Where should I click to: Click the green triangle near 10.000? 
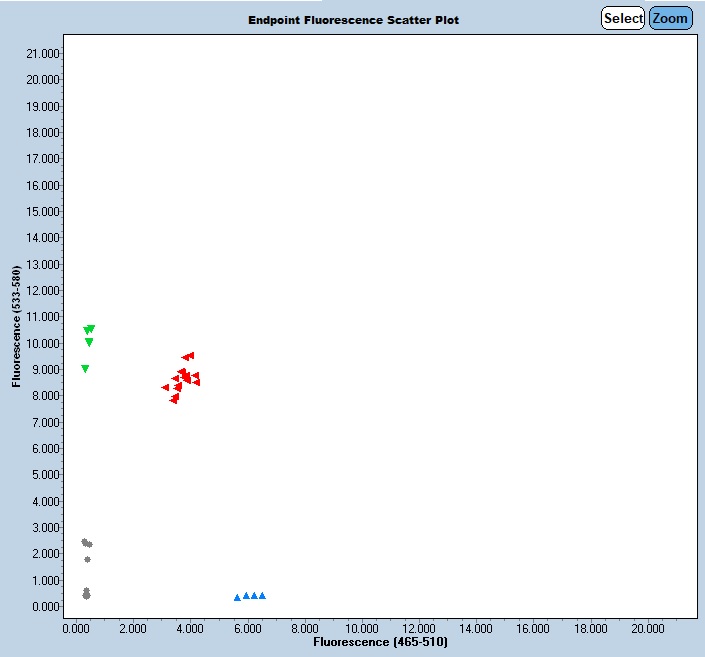pyautogui.click(x=89, y=342)
